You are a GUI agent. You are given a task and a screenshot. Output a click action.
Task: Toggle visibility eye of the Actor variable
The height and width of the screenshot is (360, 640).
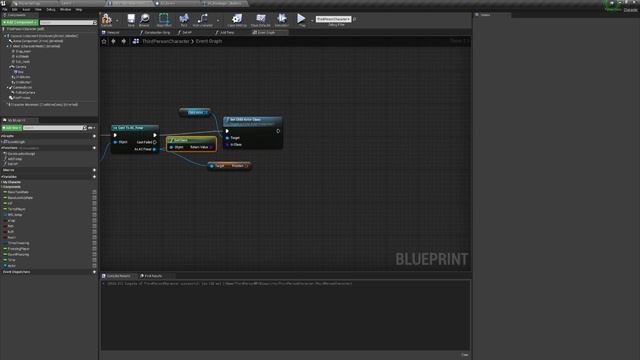(94, 266)
